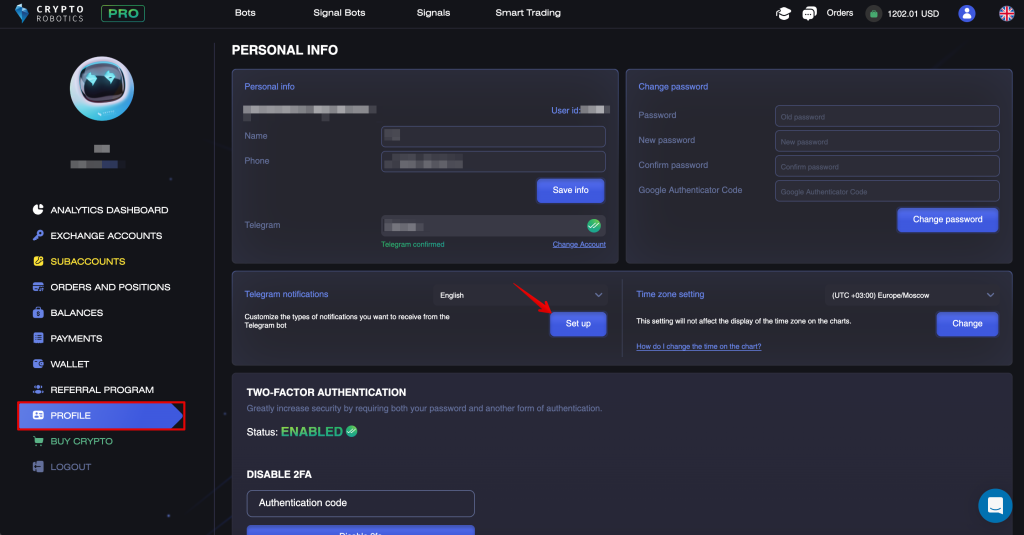
Task: Expand the time zone dropdown
Action: (x=911, y=295)
